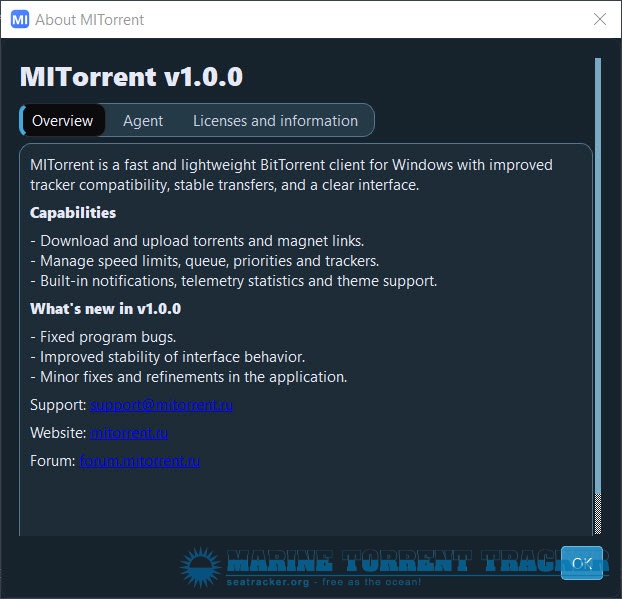Open the support@mitorrent.ru email link

pos(161,405)
